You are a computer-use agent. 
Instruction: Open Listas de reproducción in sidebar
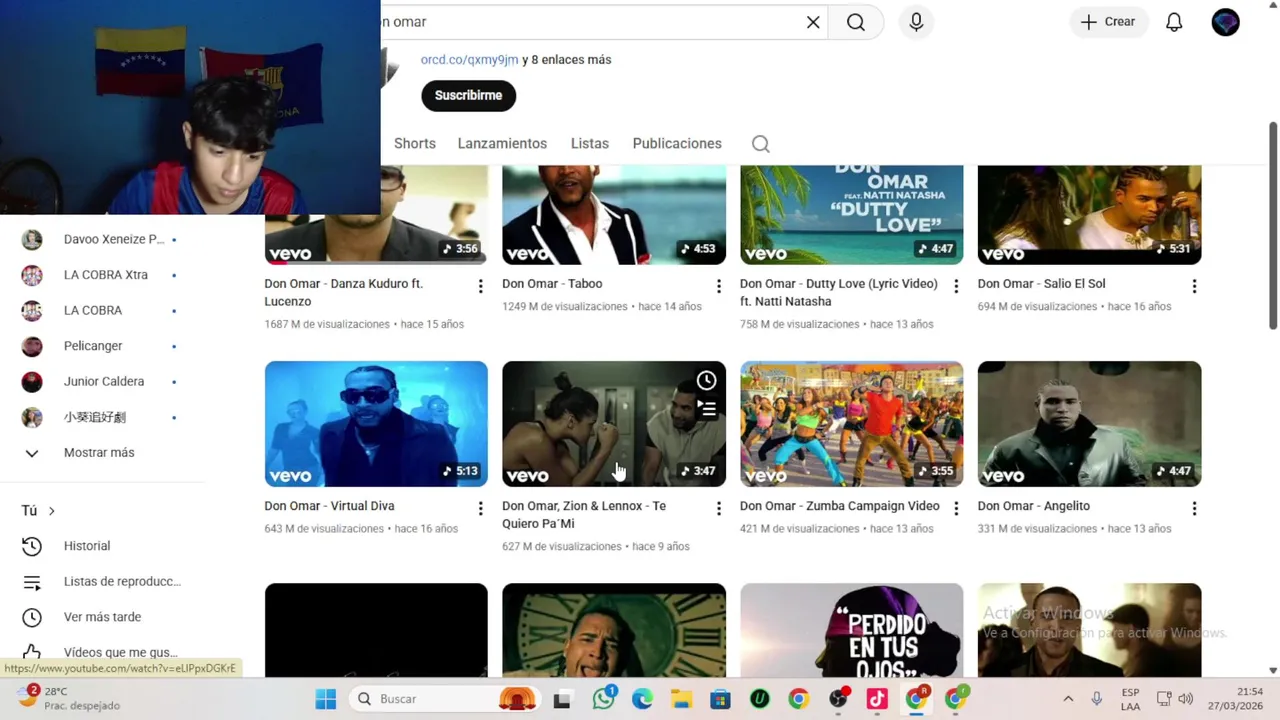pyautogui.click(x=102, y=582)
